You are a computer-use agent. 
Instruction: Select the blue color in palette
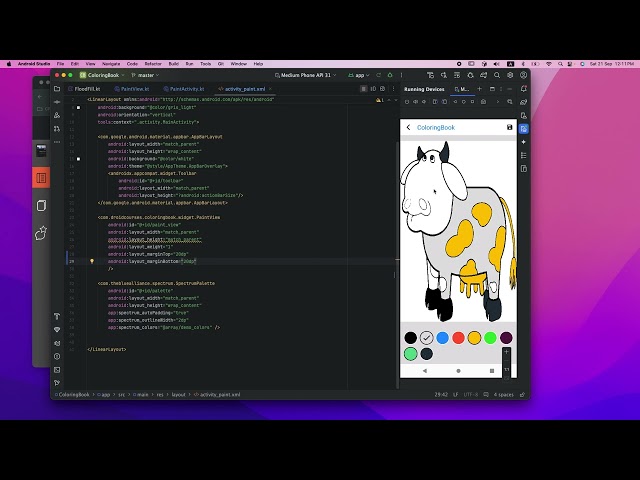[442, 338]
